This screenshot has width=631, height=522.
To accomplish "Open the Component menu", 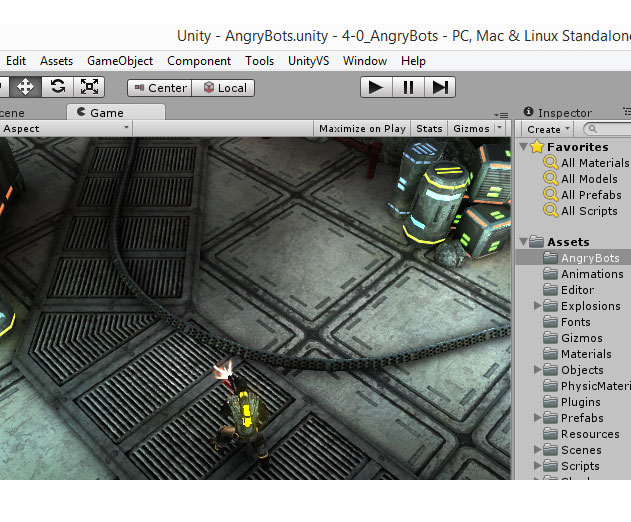I will (199, 61).
